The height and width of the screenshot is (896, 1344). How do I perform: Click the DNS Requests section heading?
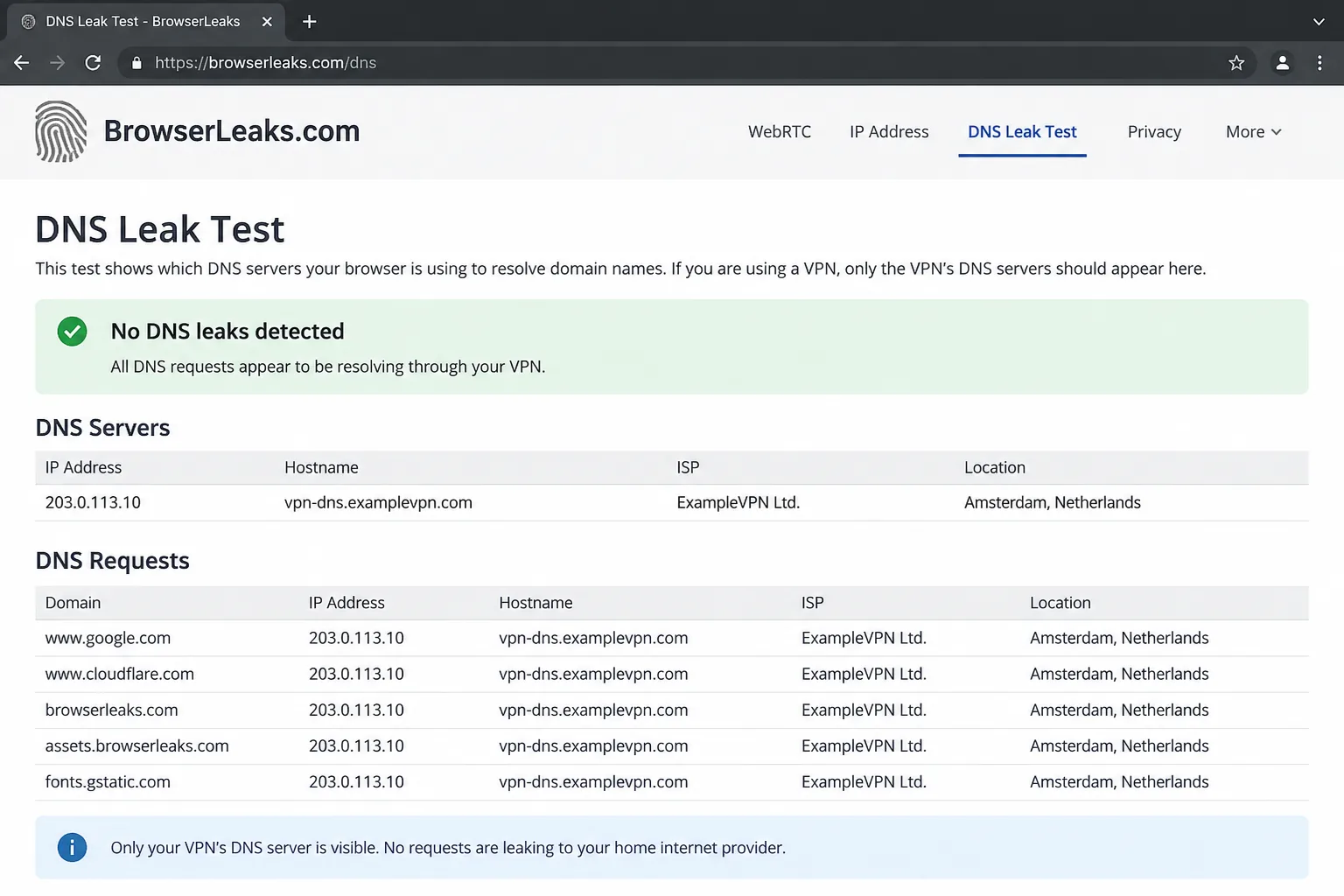pos(112,560)
